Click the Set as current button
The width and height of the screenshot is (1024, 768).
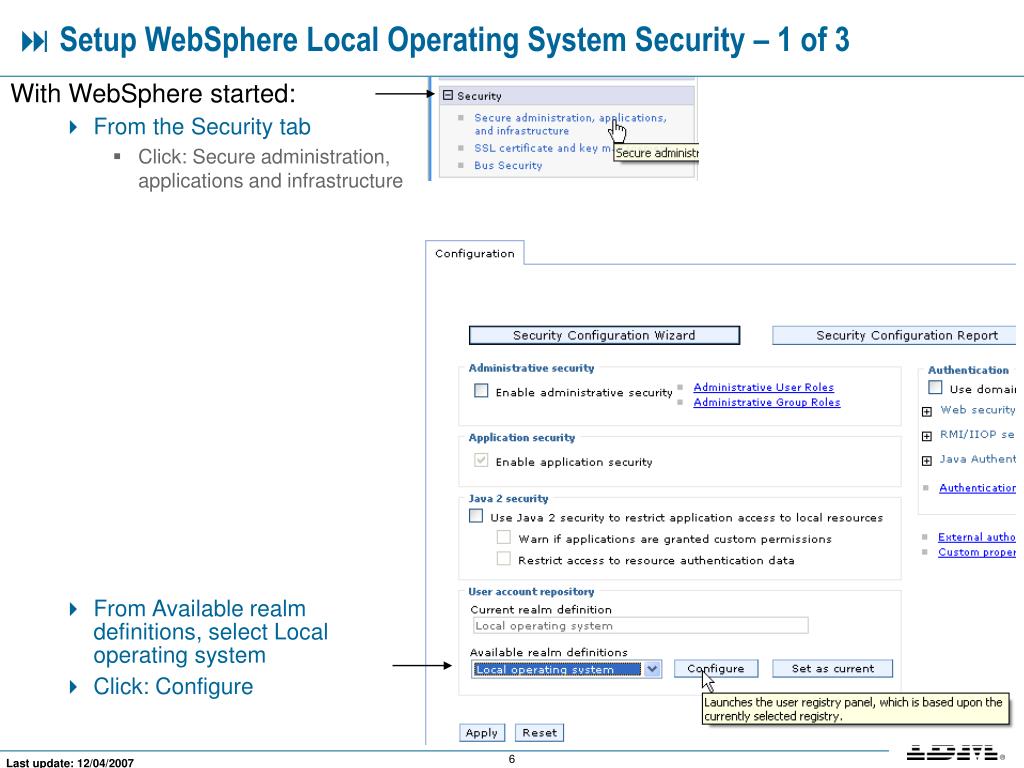coord(833,668)
